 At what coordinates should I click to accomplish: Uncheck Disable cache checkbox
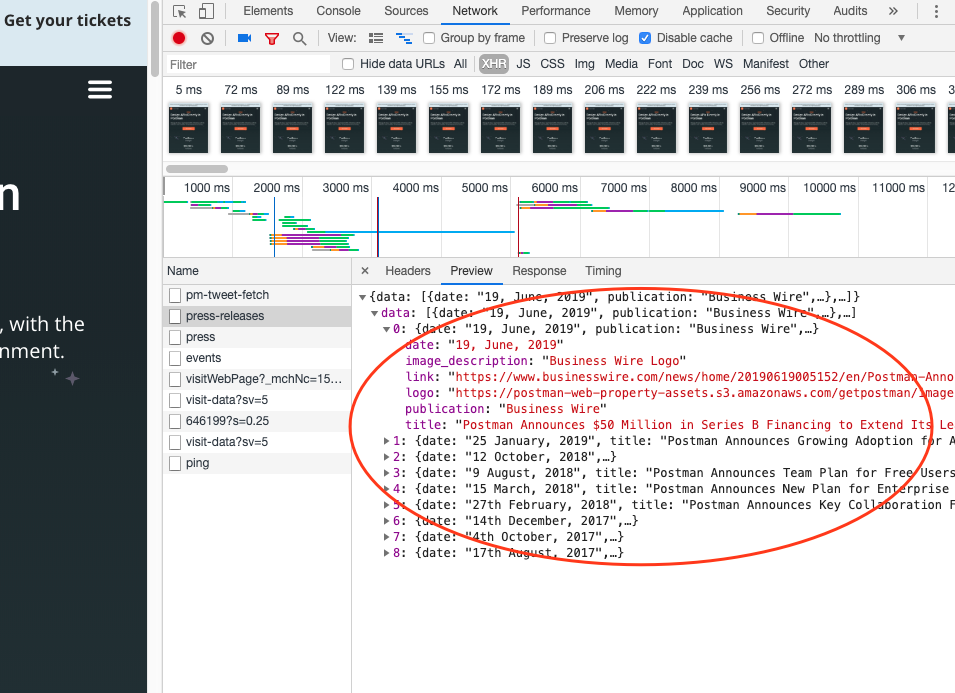645,38
